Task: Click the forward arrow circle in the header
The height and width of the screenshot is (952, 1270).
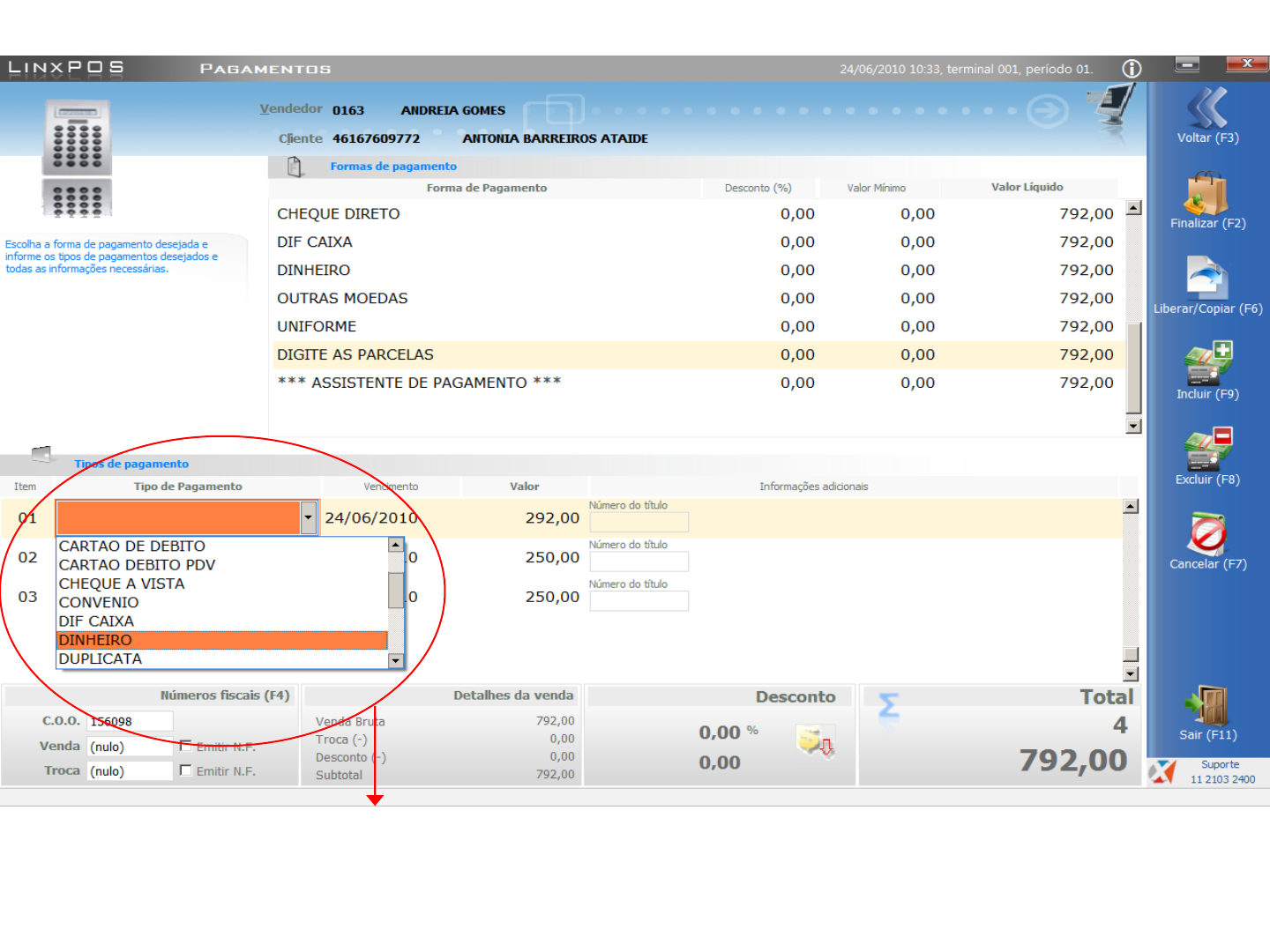Action: pos(1048,111)
